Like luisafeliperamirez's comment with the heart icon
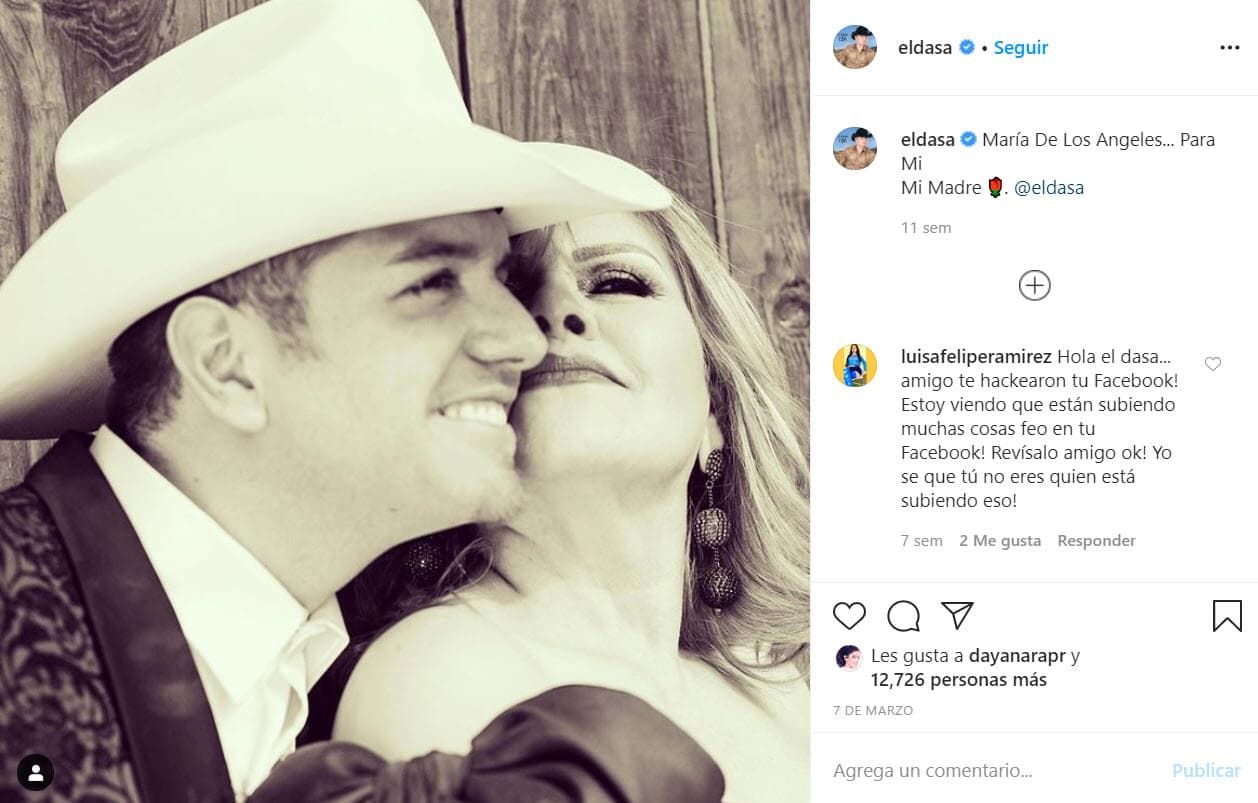 point(1213,364)
